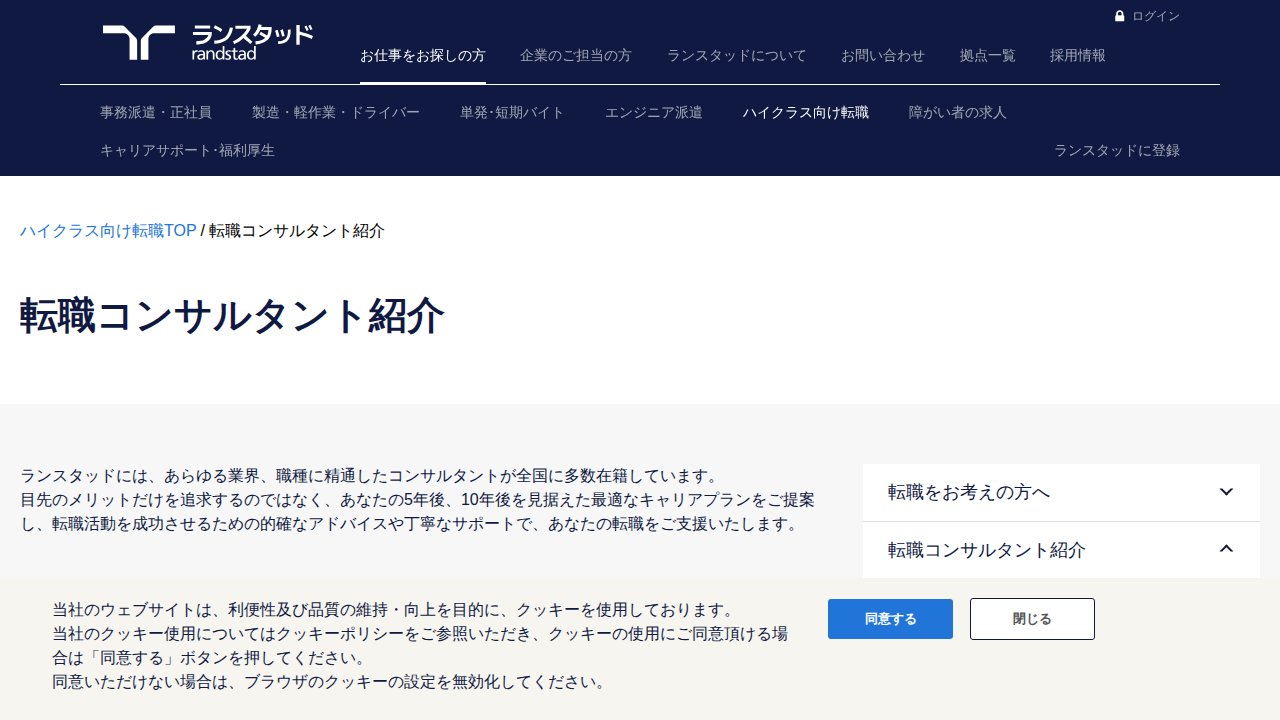
Task: Click the lock icon beside ログイン
Action: coord(1120,16)
